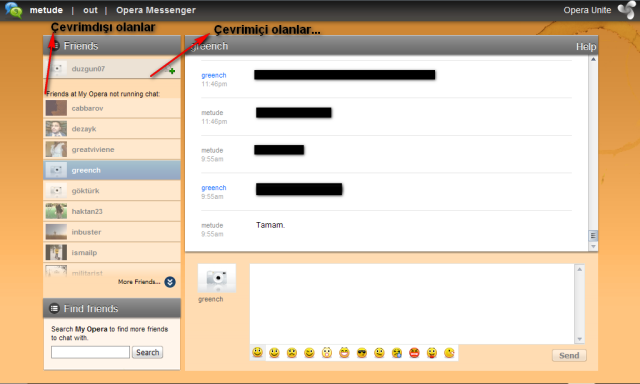Viewport: 640px width, 384px height.
Task: Insert the sad frowning emoticon
Action: click(291, 353)
